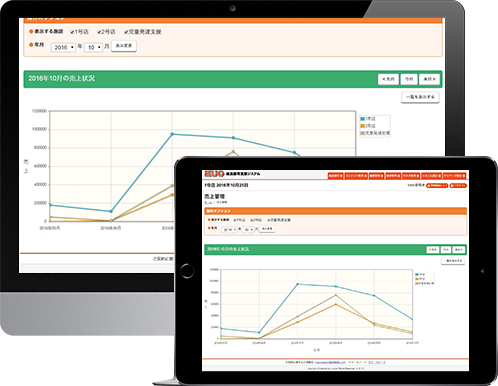Toggle the 児童発達支援 checkbox on the monitor
Image resolution: width=498 pixels, height=386 pixels.
pyautogui.click(x=126, y=32)
